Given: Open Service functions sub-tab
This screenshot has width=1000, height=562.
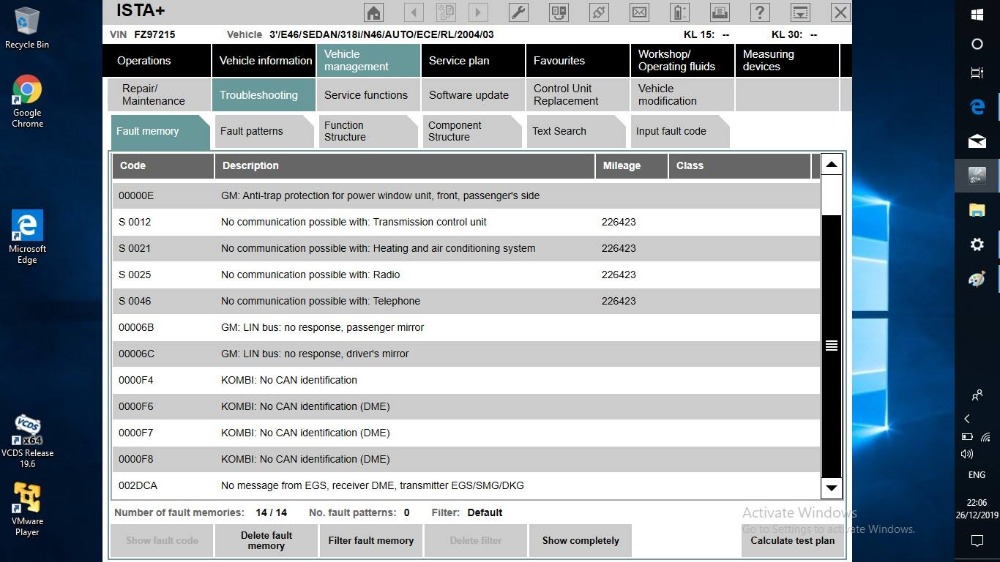Looking at the screenshot, I should tap(368, 94).
